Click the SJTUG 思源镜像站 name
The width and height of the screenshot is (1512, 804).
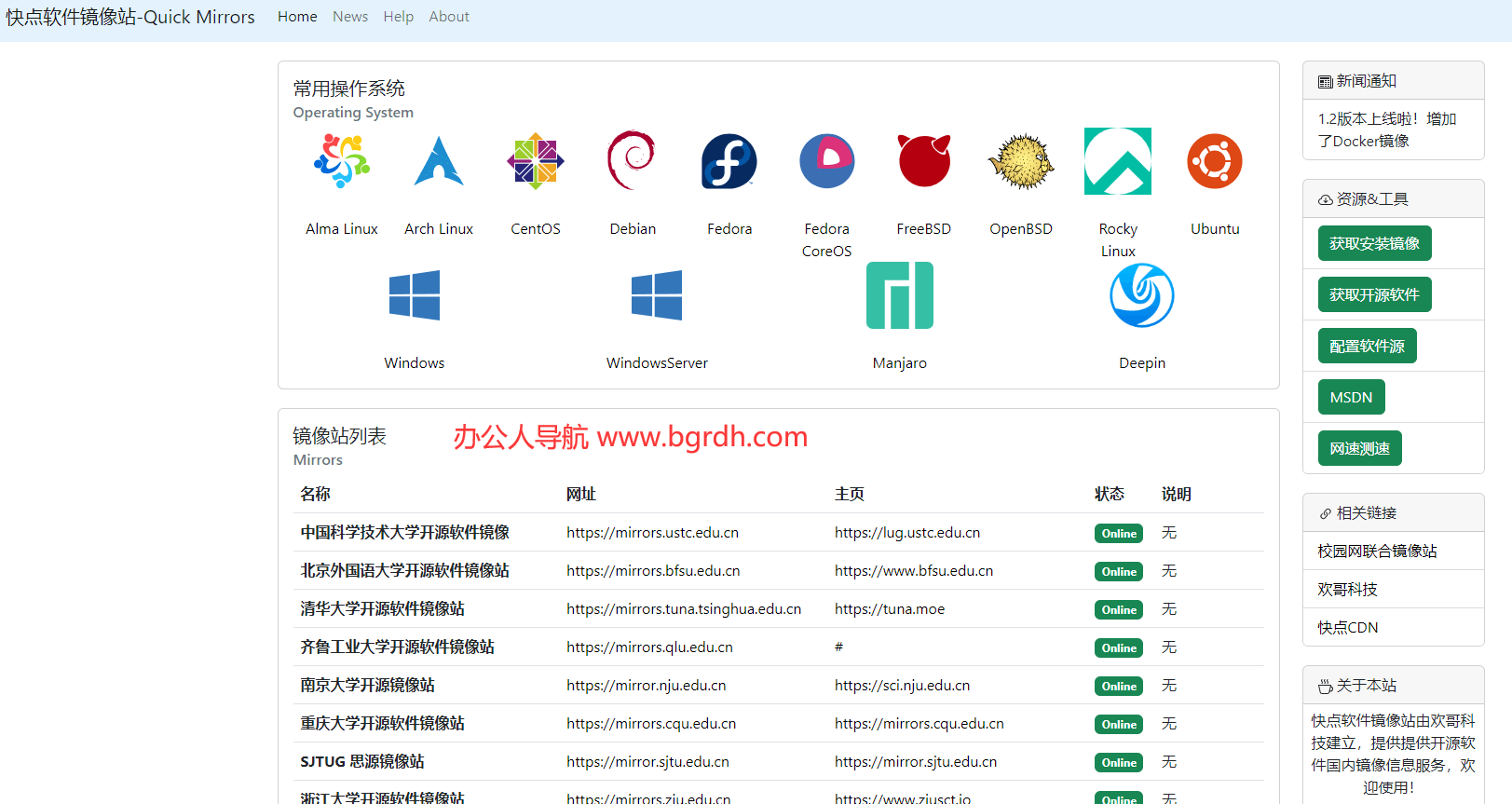(361, 762)
